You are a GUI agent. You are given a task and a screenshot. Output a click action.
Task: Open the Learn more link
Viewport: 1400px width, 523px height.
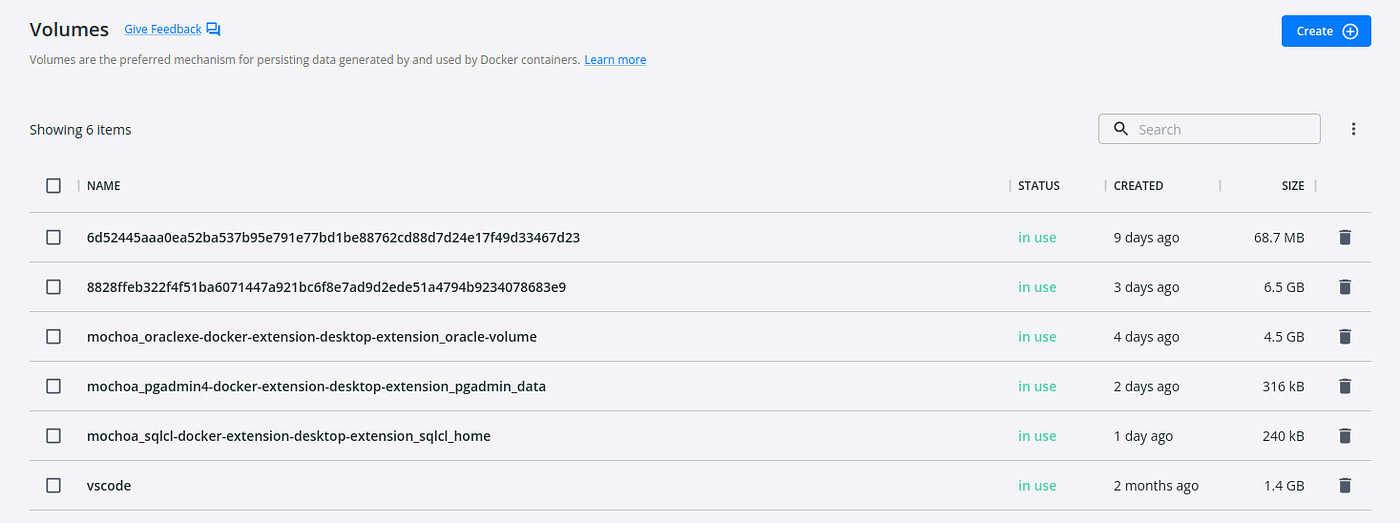coord(615,60)
